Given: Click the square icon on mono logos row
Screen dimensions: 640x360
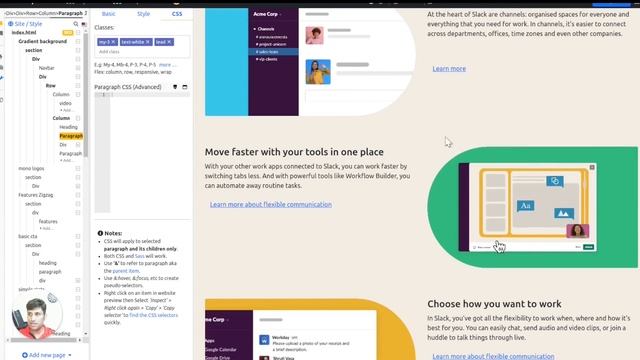Looking at the screenshot, I should 78,169.
